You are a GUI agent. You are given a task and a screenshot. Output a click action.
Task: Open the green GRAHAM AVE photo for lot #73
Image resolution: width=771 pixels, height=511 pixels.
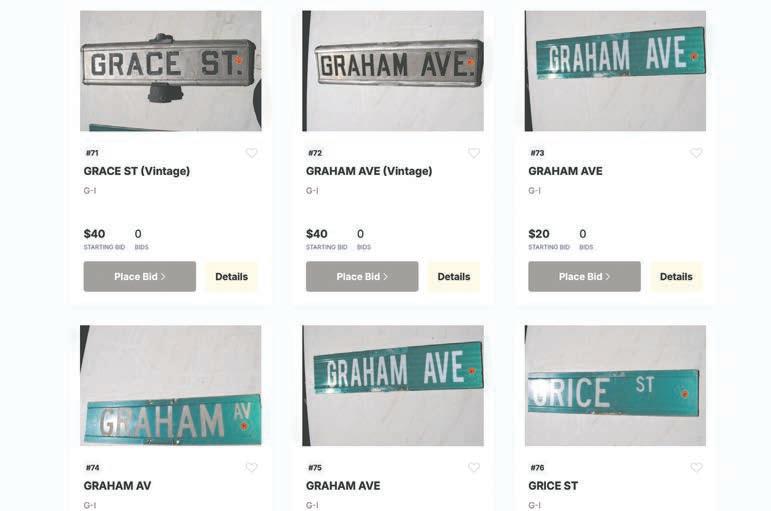pyautogui.click(x=615, y=71)
